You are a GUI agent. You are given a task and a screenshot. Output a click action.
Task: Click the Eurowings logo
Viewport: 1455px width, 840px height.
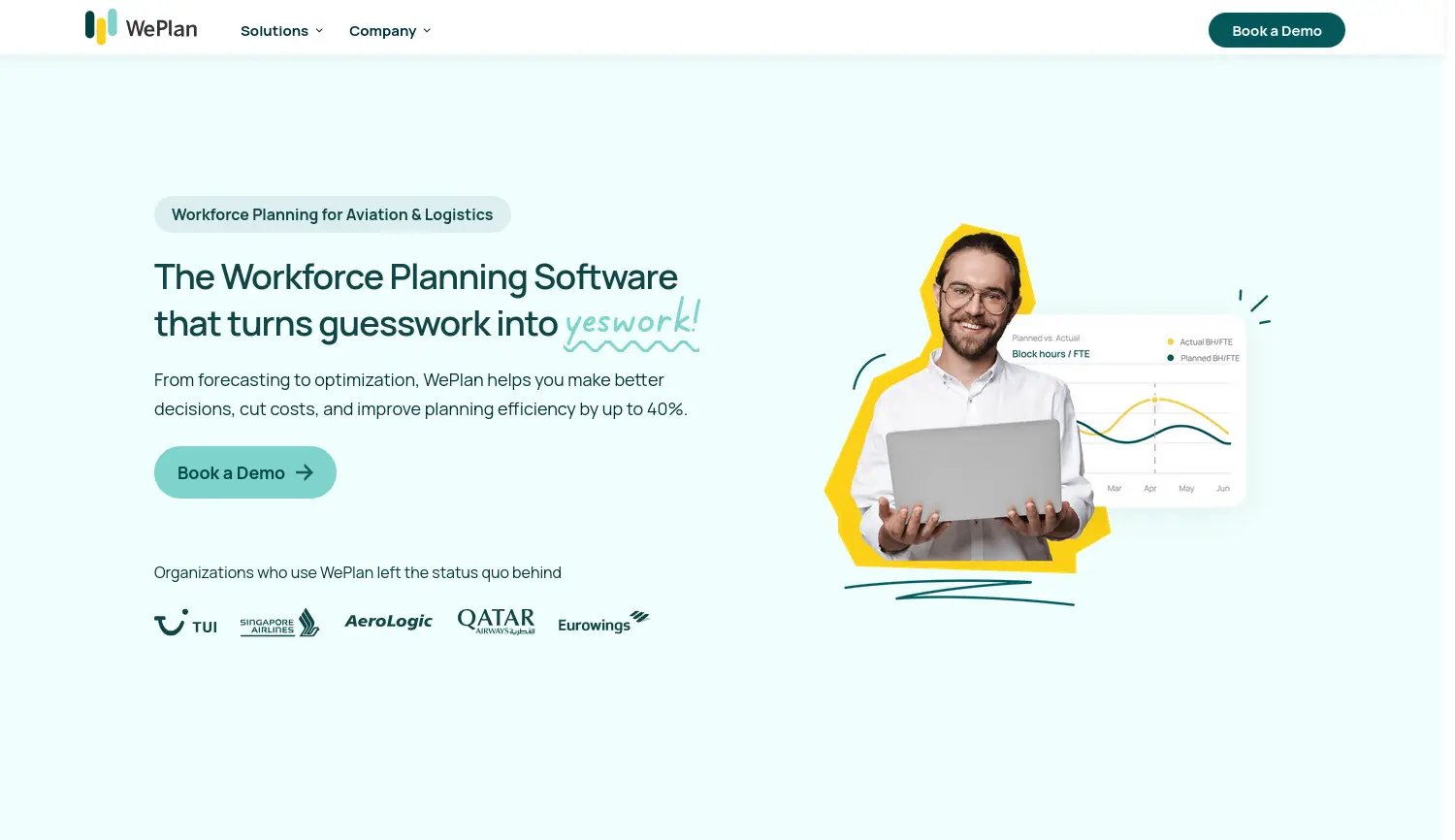(x=603, y=623)
